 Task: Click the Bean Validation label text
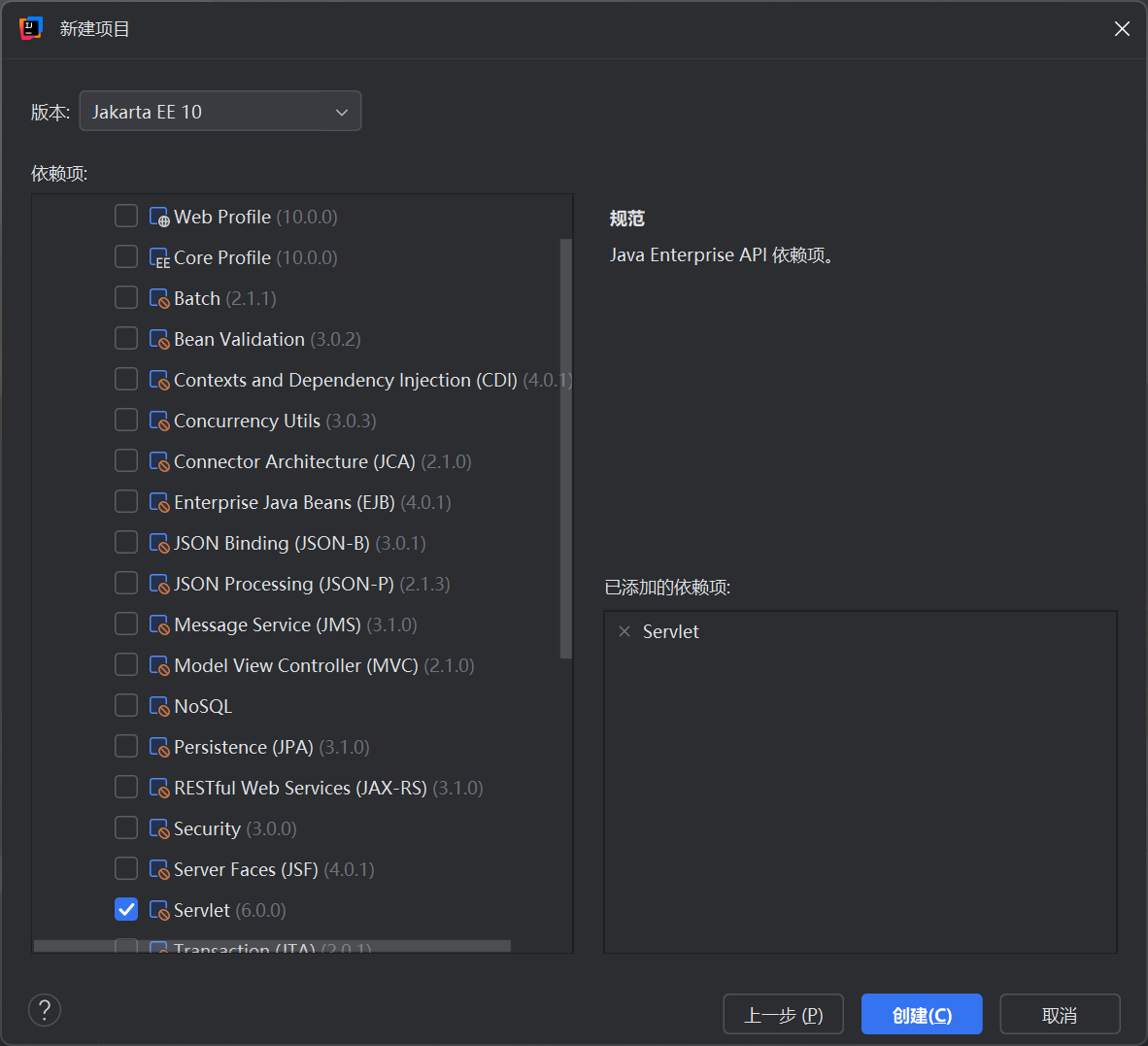point(240,340)
